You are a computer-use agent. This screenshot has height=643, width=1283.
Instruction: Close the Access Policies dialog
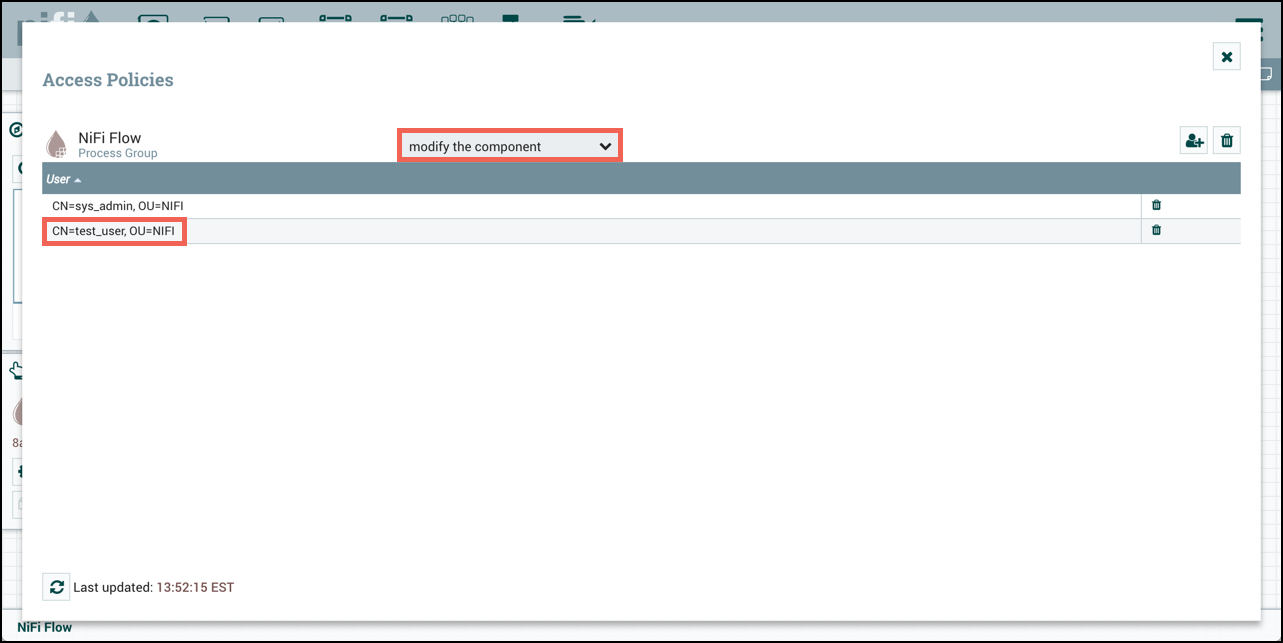point(1226,56)
